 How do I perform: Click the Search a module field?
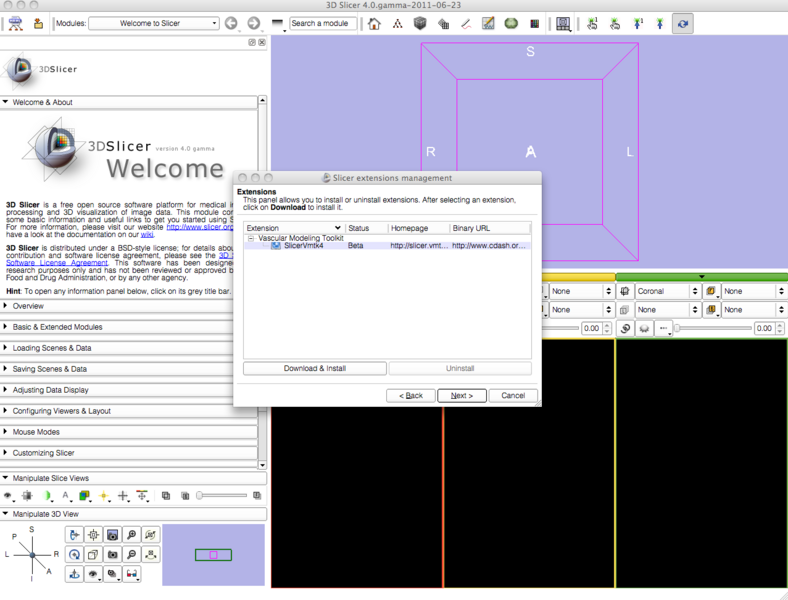[322, 23]
